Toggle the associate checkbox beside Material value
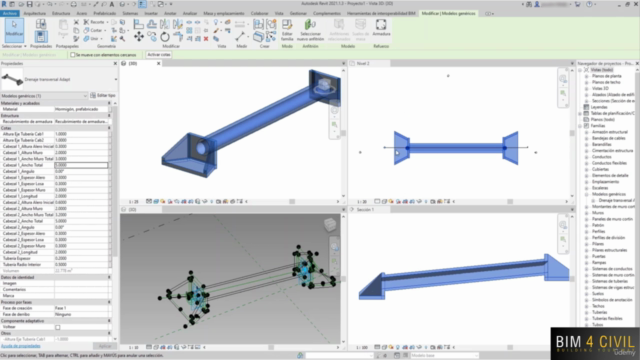The height and width of the screenshot is (360, 640). [x=109, y=109]
